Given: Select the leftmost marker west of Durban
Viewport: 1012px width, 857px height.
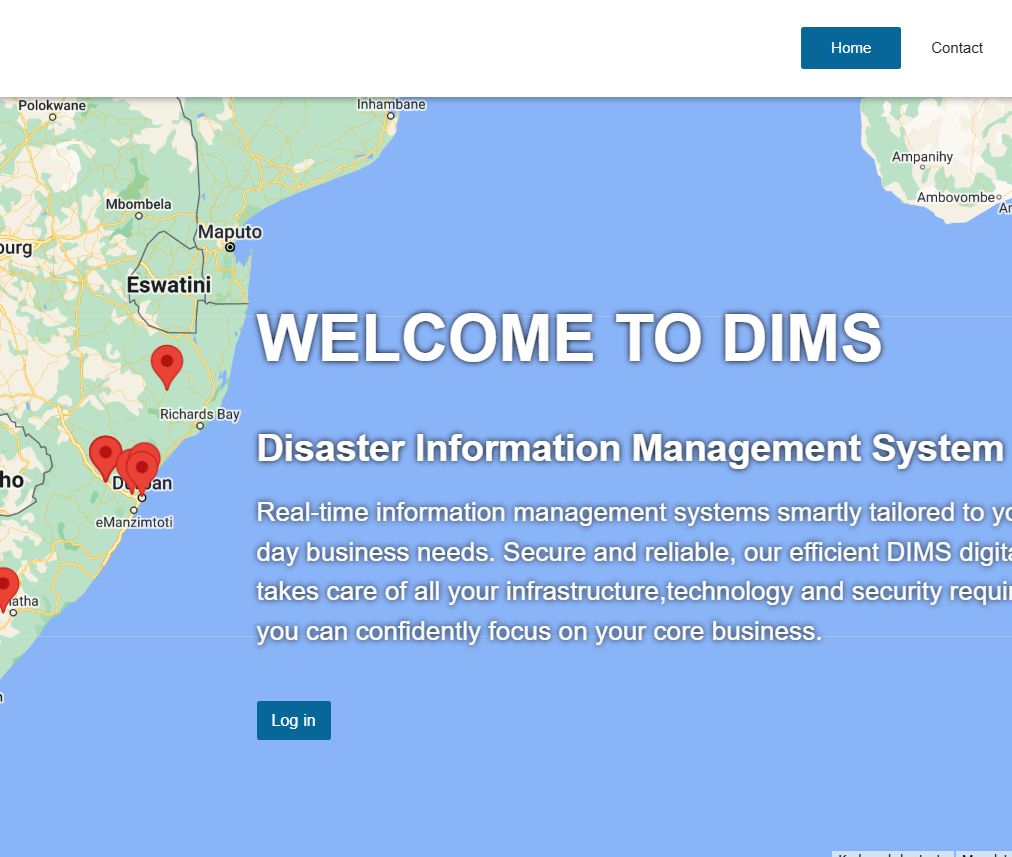Looking at the screenshot, I should click(x=105, y=455).
